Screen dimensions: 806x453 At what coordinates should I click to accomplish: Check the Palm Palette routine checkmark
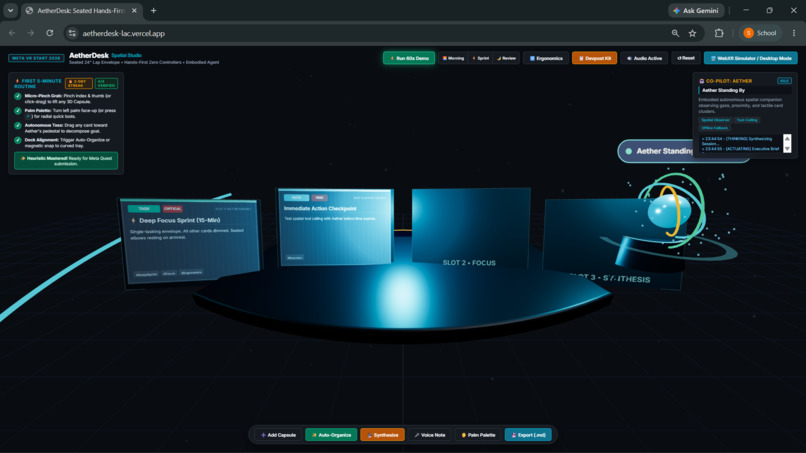point(18,111)
